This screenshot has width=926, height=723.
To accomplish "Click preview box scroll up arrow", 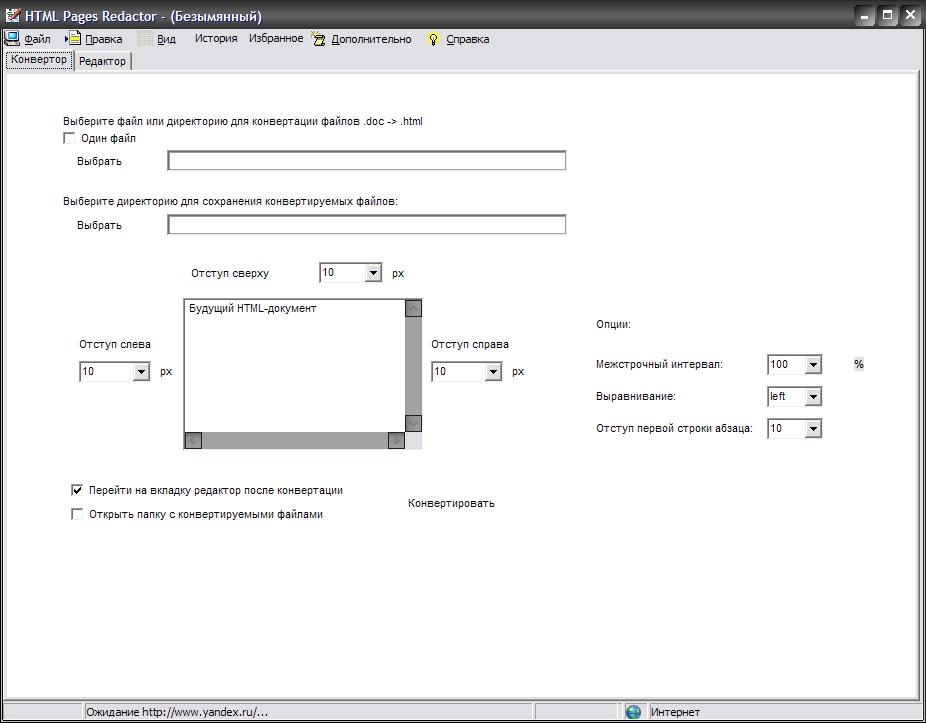I will click(413, 308).
